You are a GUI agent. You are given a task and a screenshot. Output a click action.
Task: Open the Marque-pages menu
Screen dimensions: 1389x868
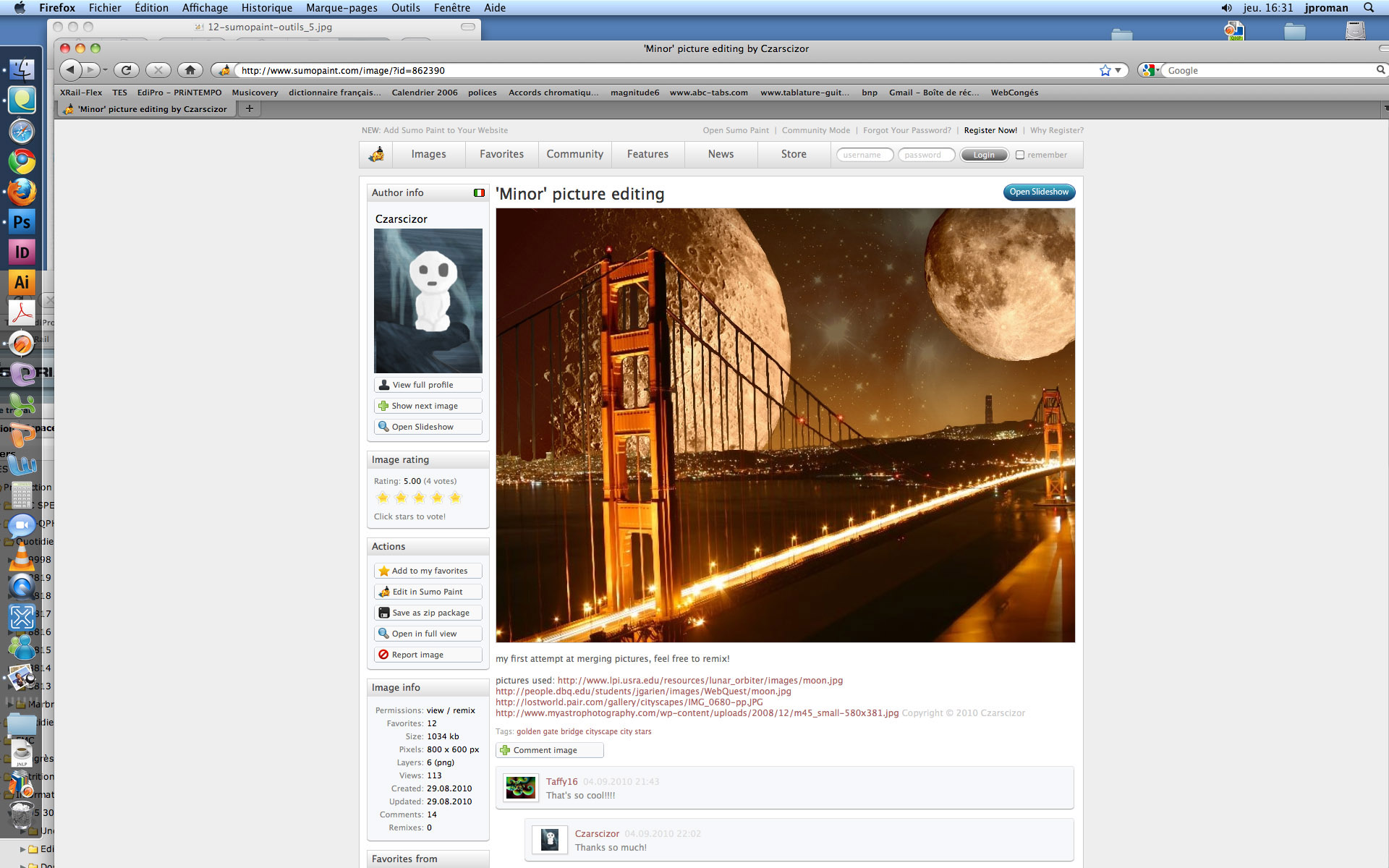point(341,8)
